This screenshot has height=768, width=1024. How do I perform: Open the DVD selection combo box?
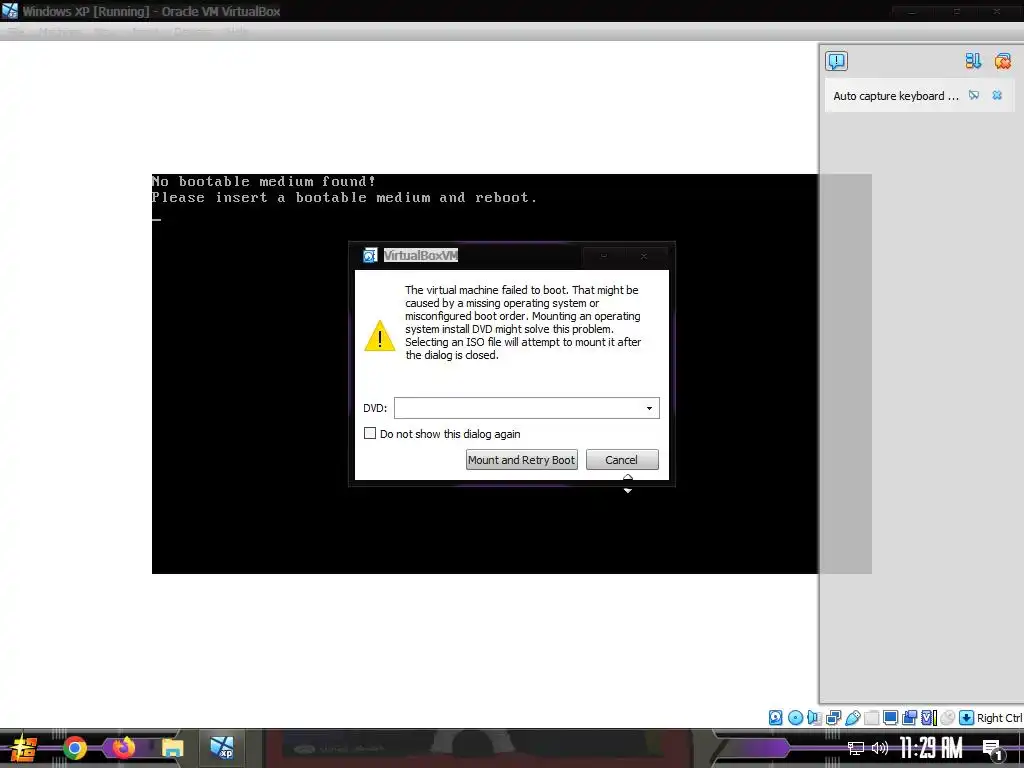[526, 408]
